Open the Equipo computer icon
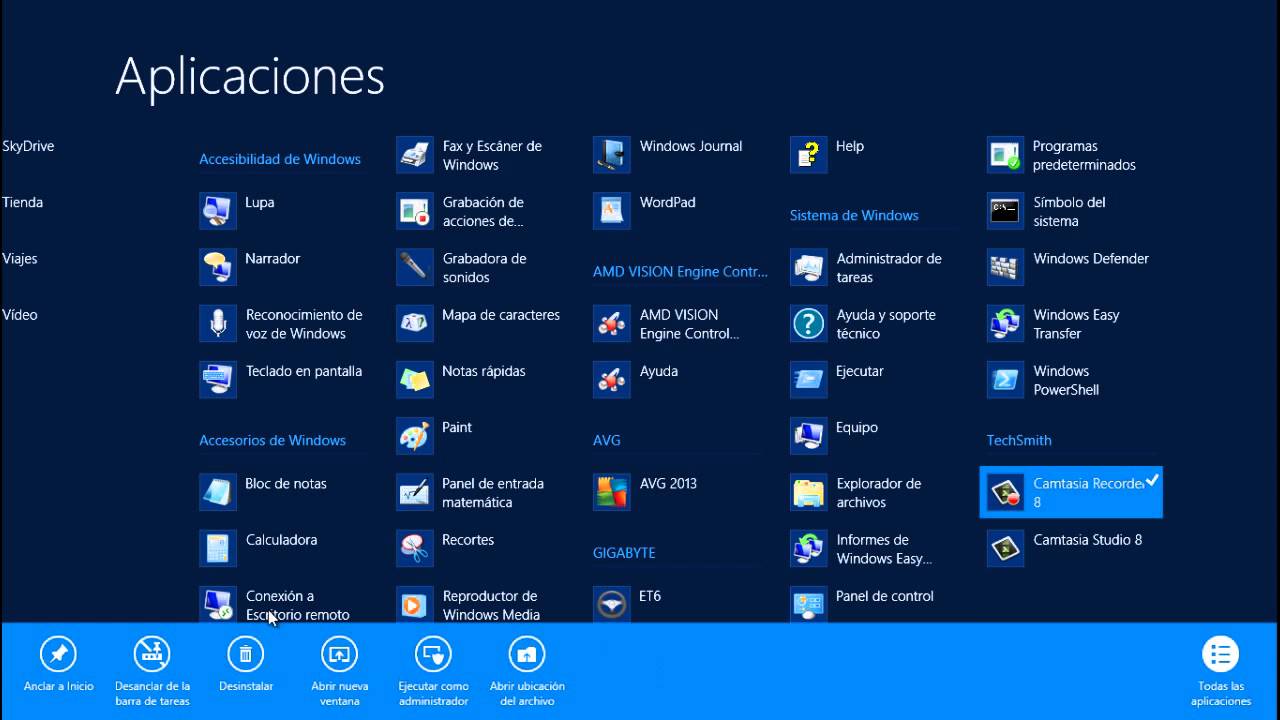 [x=809, y=436]
